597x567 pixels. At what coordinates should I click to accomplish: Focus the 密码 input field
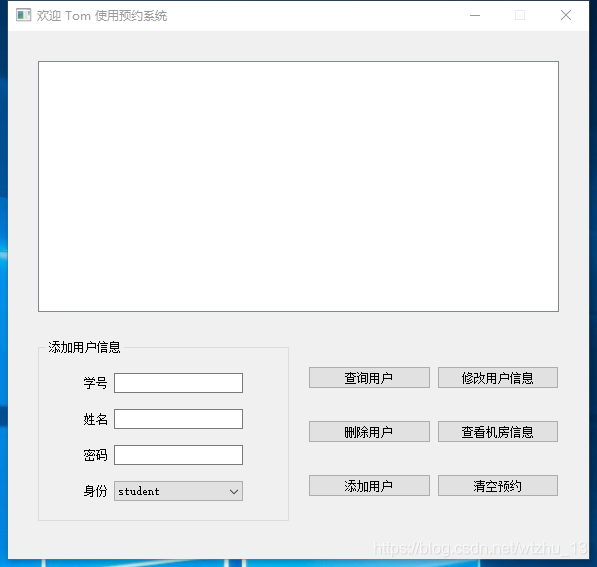178,455
